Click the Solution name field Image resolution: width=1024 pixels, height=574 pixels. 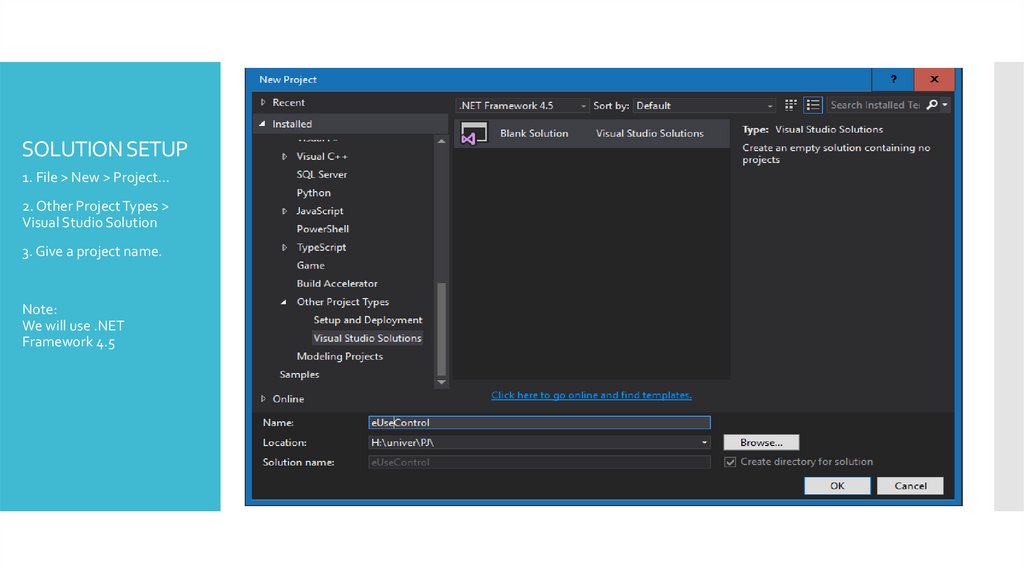point(539,462)
